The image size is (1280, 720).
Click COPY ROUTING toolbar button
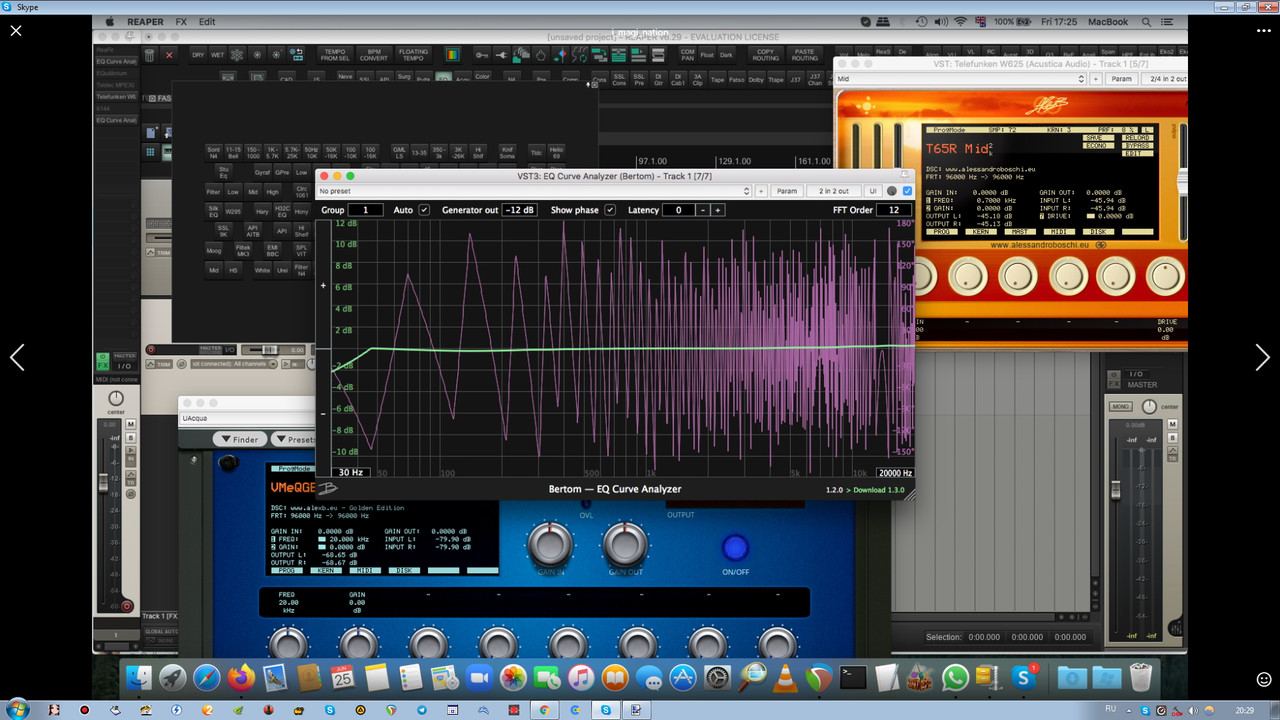point(765,55)
